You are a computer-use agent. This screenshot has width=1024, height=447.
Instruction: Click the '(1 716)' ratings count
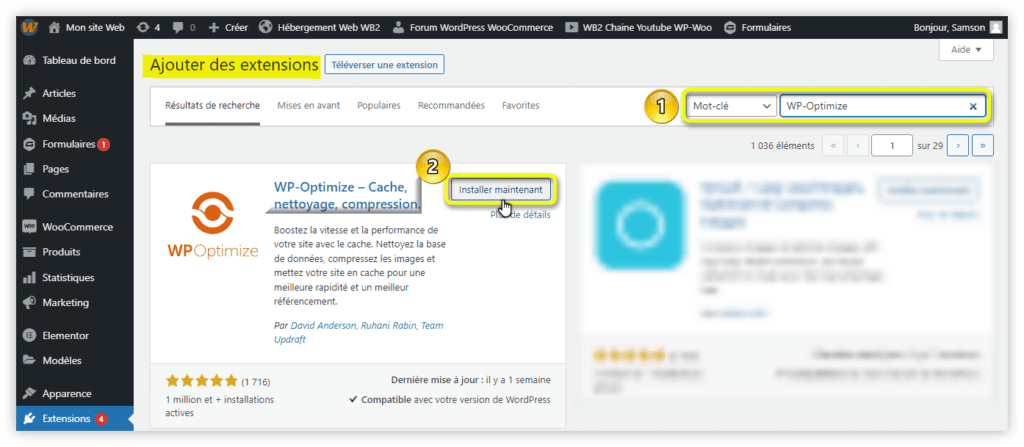click(x=255, y=382)
